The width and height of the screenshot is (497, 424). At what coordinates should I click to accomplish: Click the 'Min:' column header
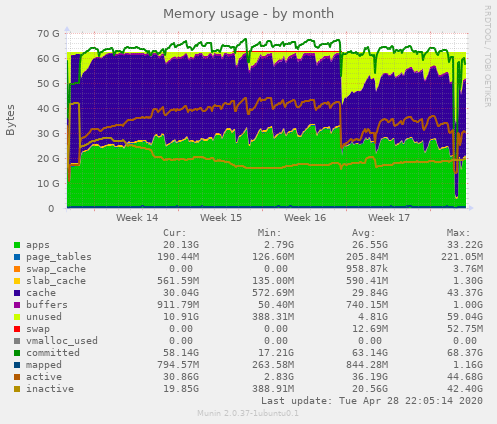click(269, 233)
